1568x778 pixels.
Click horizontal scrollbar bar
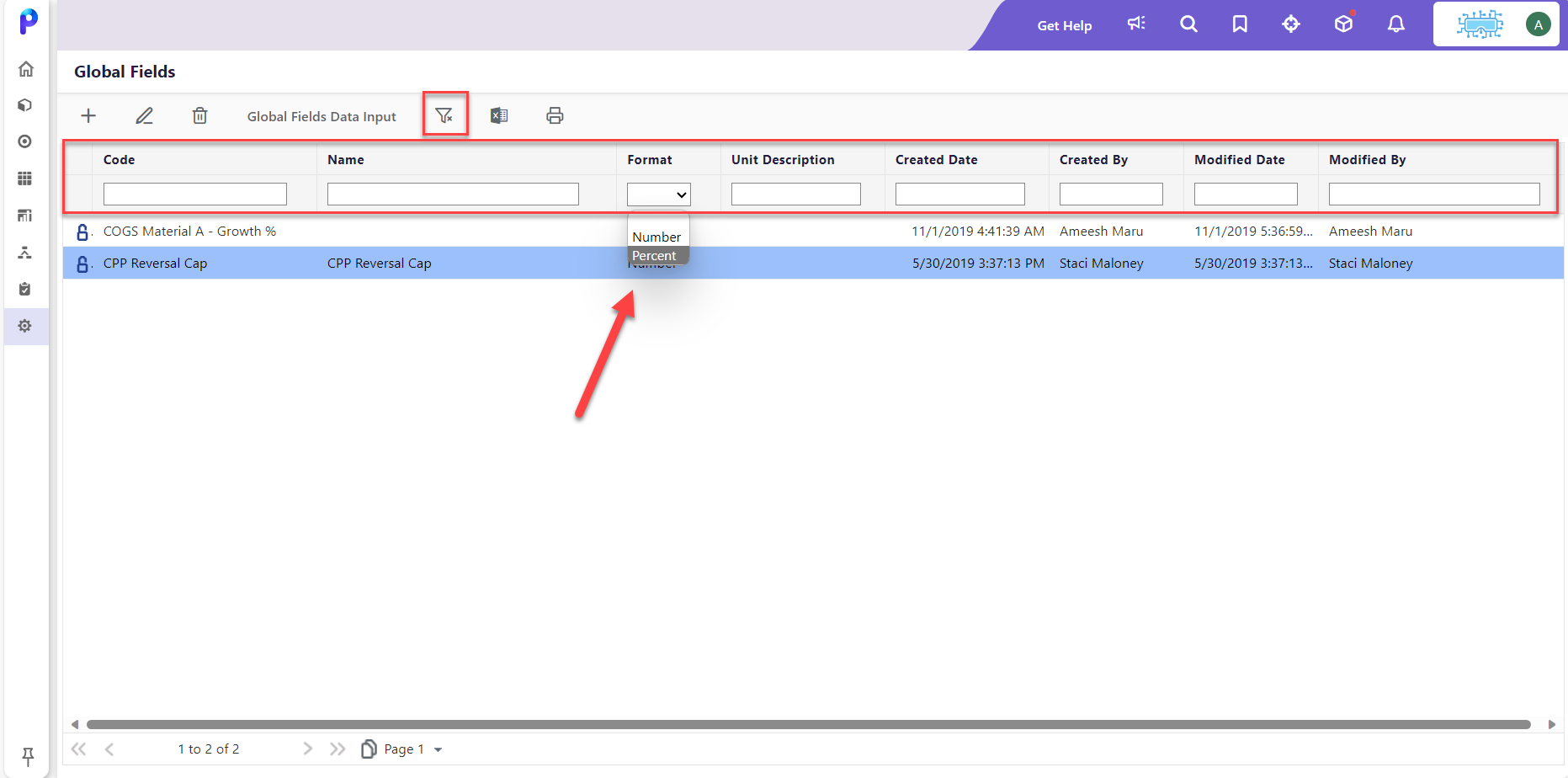point(808,724)
